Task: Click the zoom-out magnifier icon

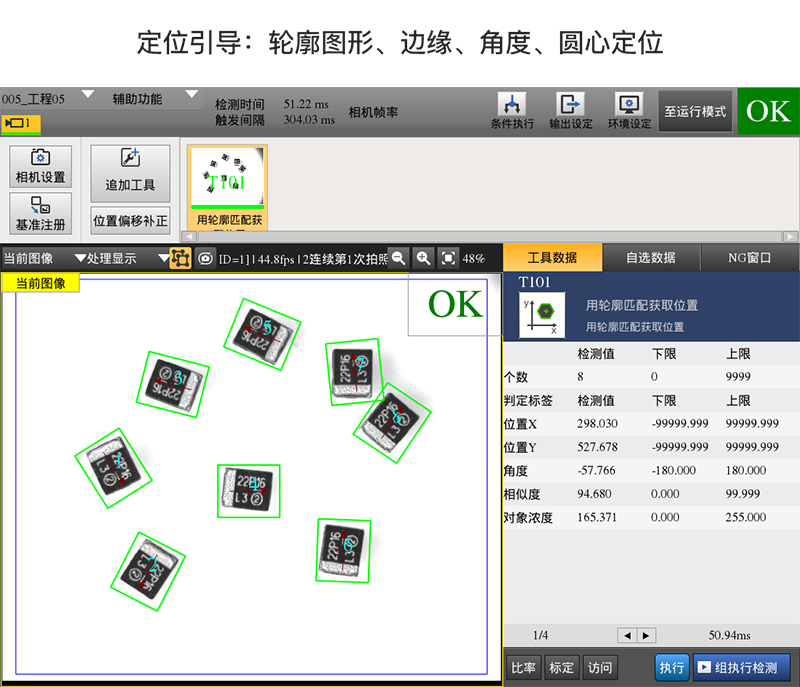Action: click(x=399, y=258)
